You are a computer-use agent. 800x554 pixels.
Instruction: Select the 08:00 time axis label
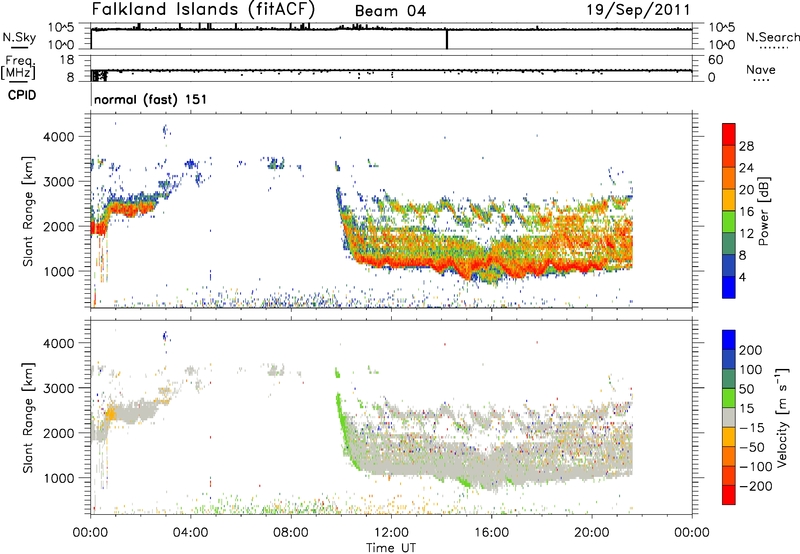click(x=291, y=533)
